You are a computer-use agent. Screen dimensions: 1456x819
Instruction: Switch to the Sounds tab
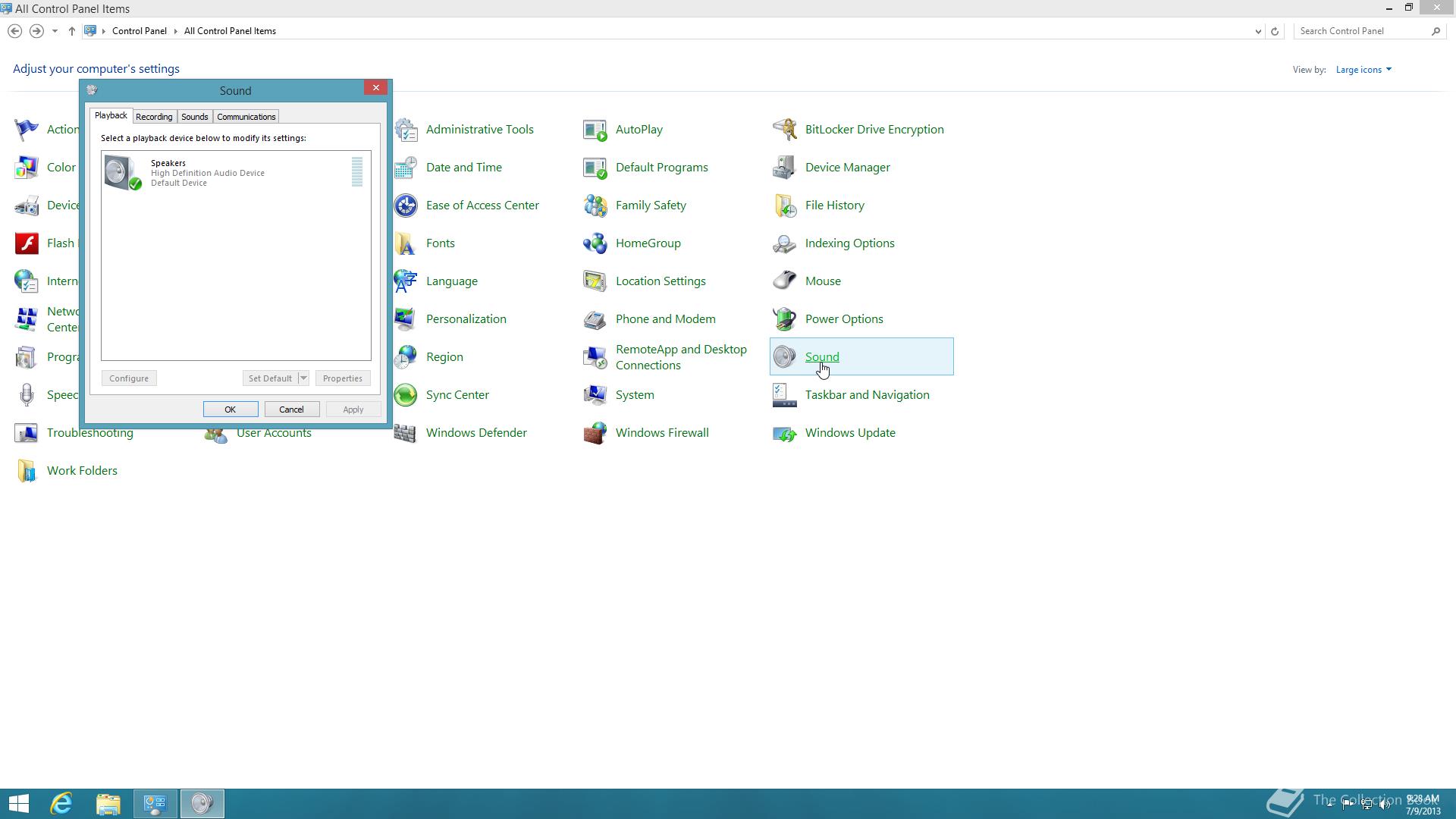click(195, 117)
